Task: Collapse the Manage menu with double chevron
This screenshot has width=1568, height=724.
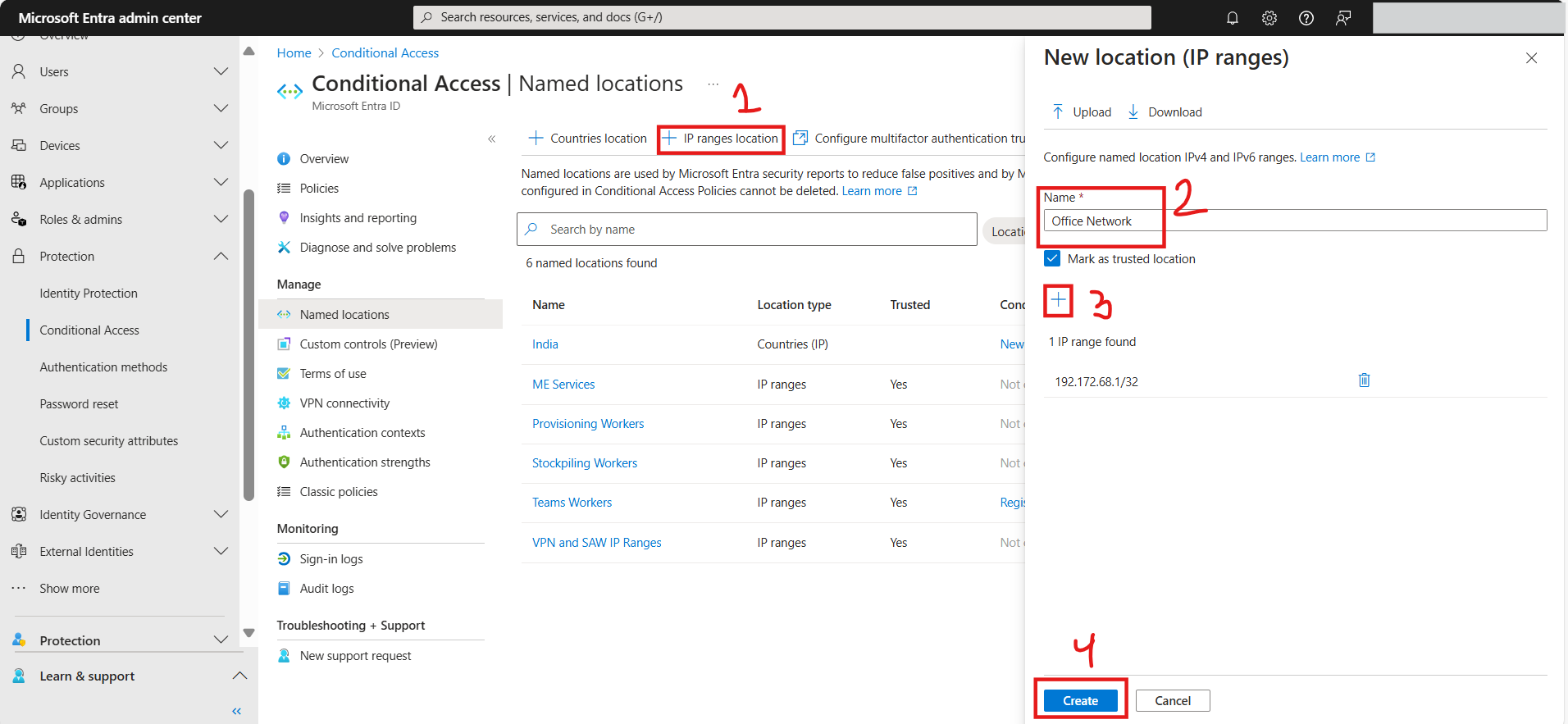Action: [492, 139]
